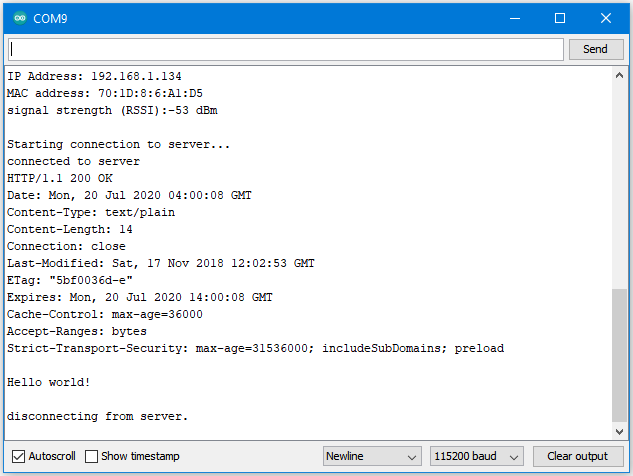
Task: Click the 'disconnecting from server.' output line
Action: coord(97,416)
